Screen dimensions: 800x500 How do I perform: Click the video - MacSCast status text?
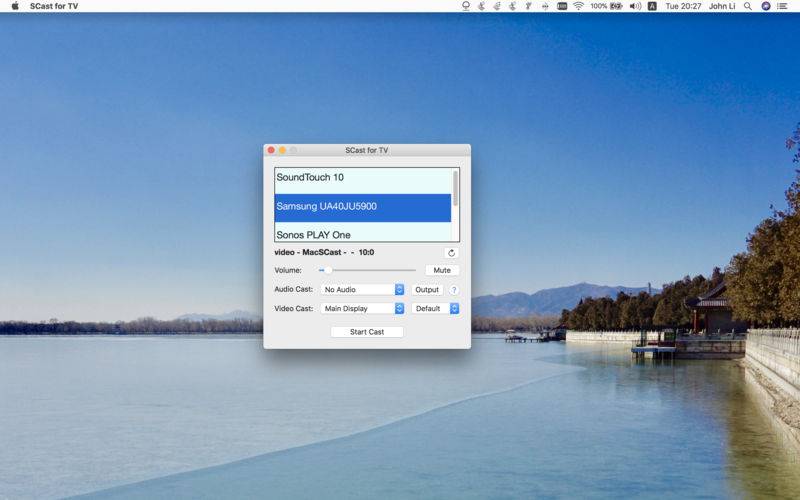click(x=324, y=252)
